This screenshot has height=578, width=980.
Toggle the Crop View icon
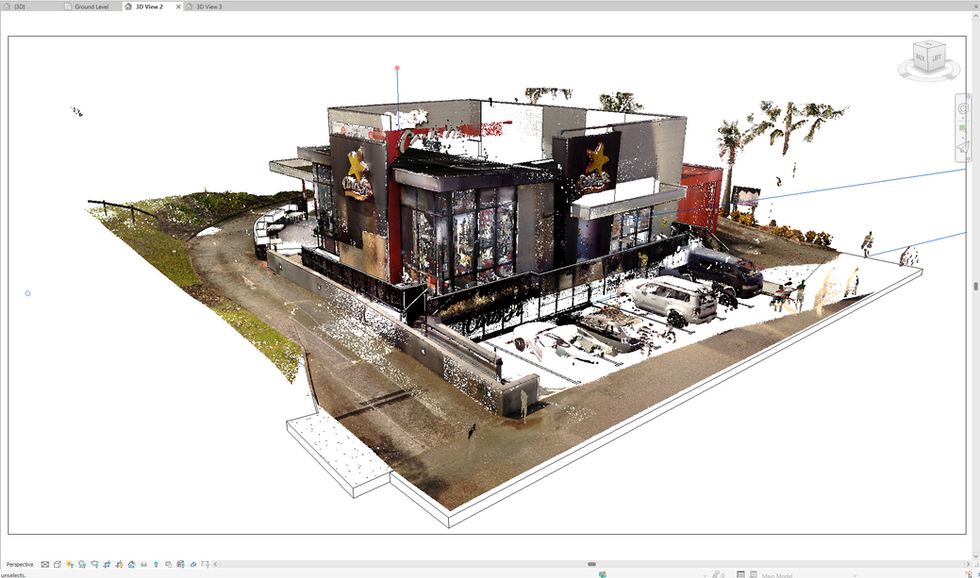[107, 564]
